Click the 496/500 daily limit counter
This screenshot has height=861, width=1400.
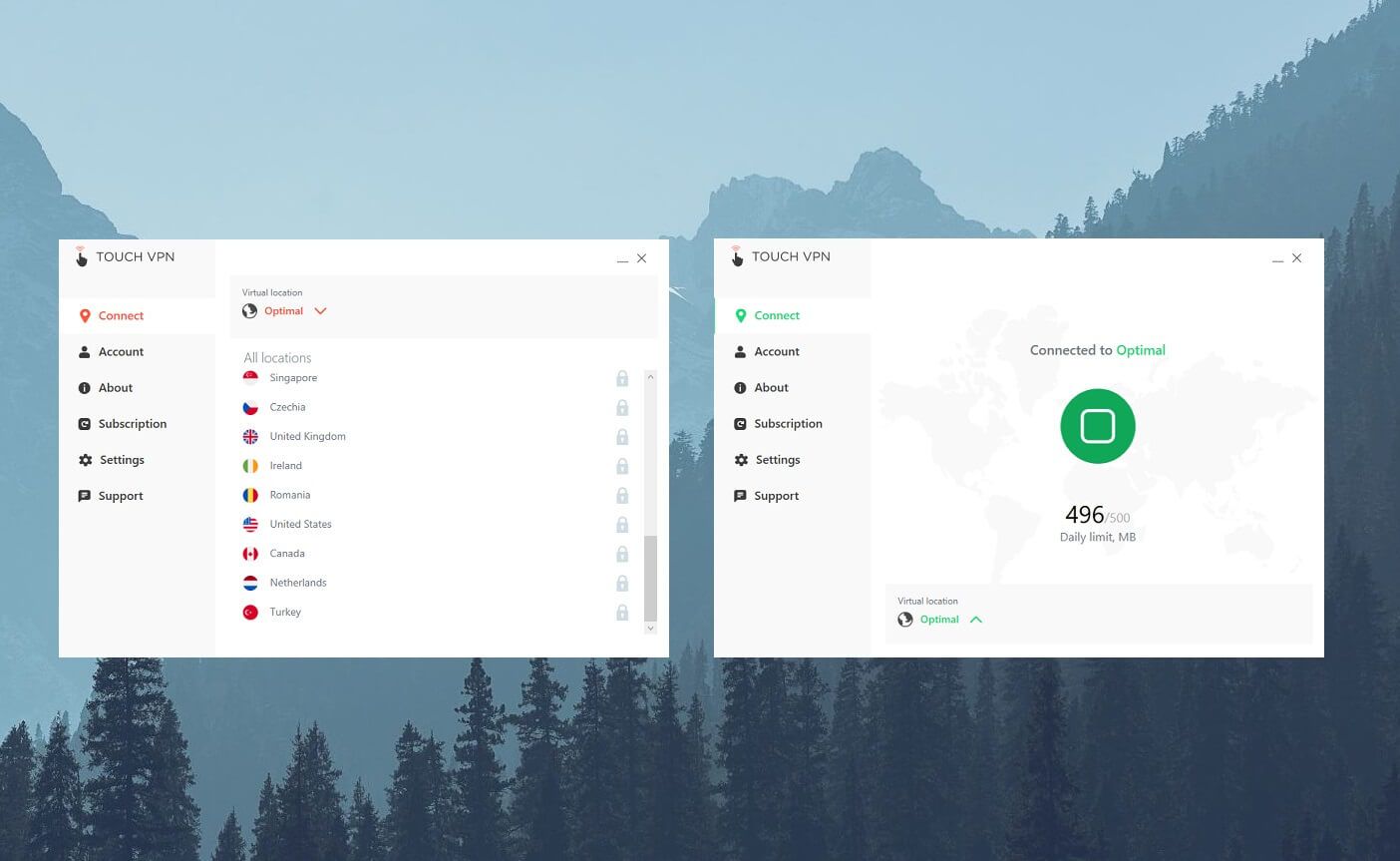(x=1098, y=515)
